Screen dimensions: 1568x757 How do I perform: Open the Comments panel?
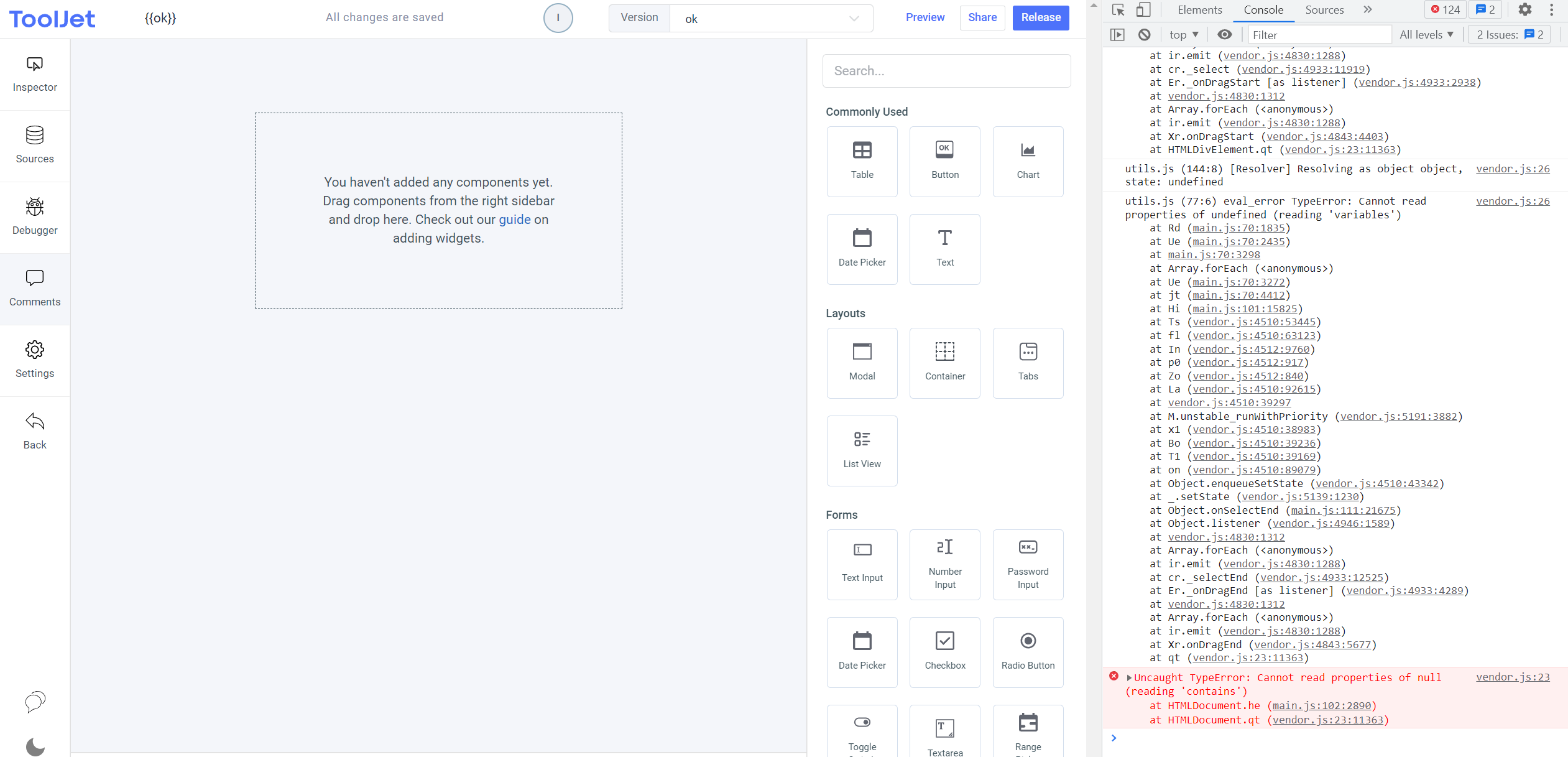click(x=34, y=288)
